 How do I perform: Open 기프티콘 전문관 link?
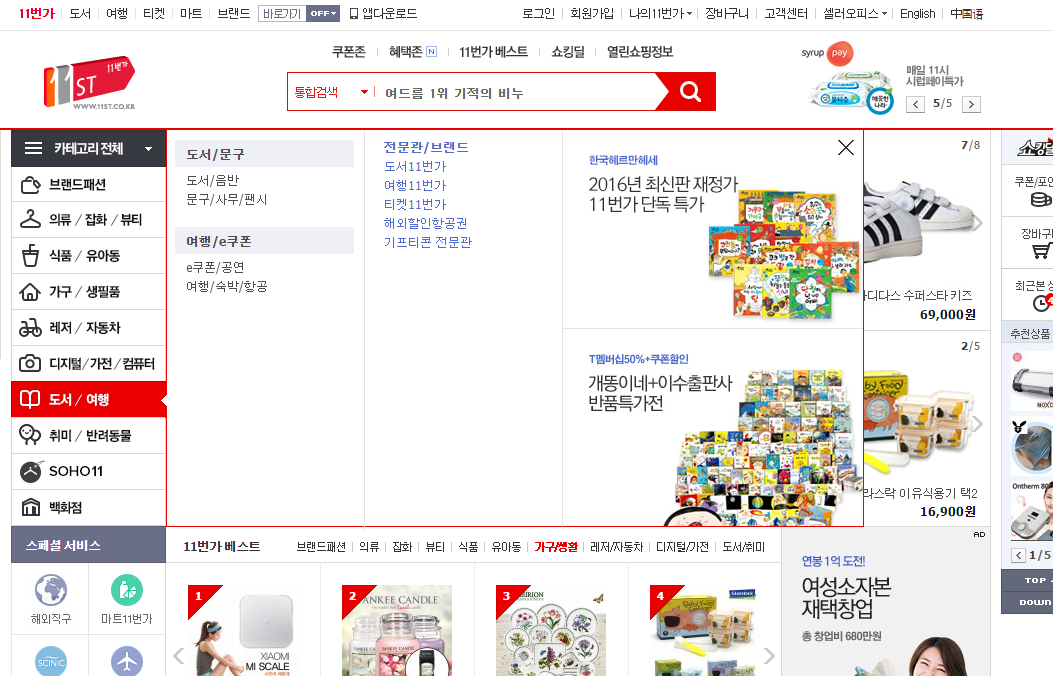tap(428, 242)
